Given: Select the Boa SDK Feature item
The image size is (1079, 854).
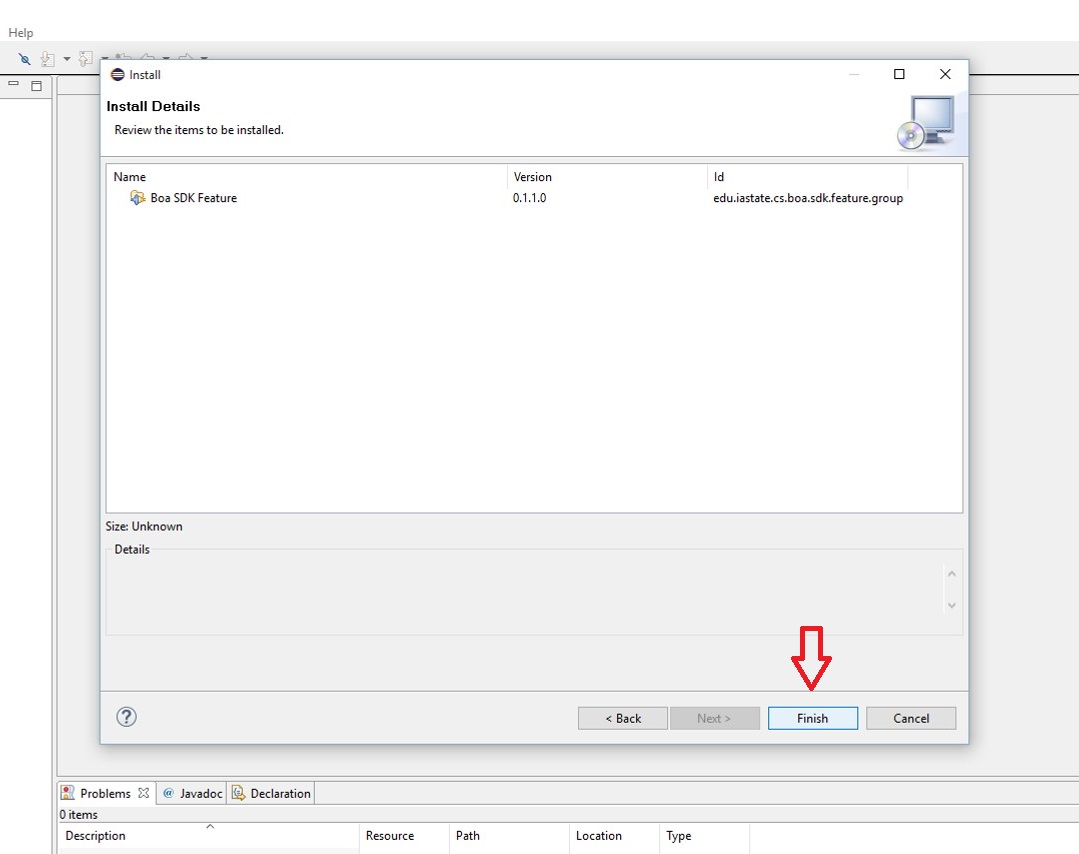Looking at the screenshot, I should point(193,198).
